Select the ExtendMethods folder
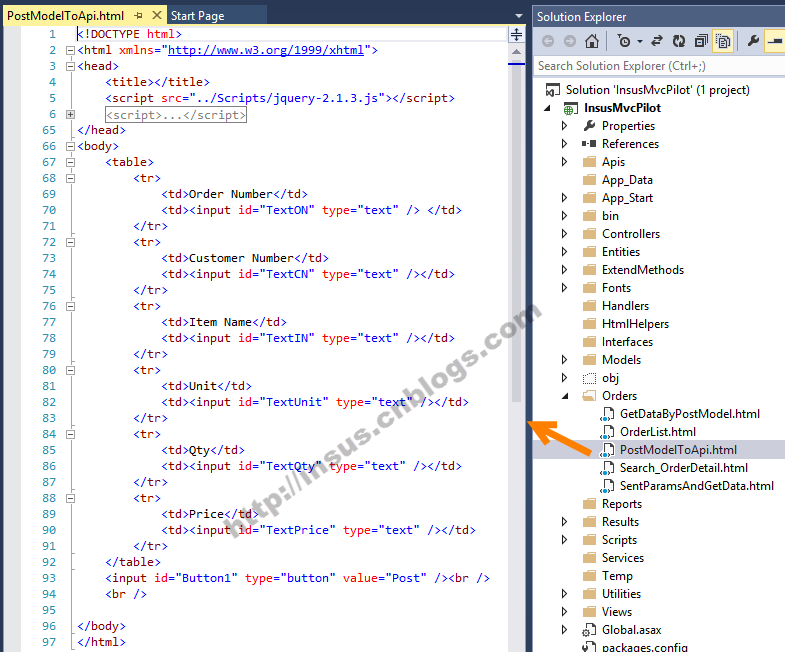 pyautogui.click(x=643, y=270)
